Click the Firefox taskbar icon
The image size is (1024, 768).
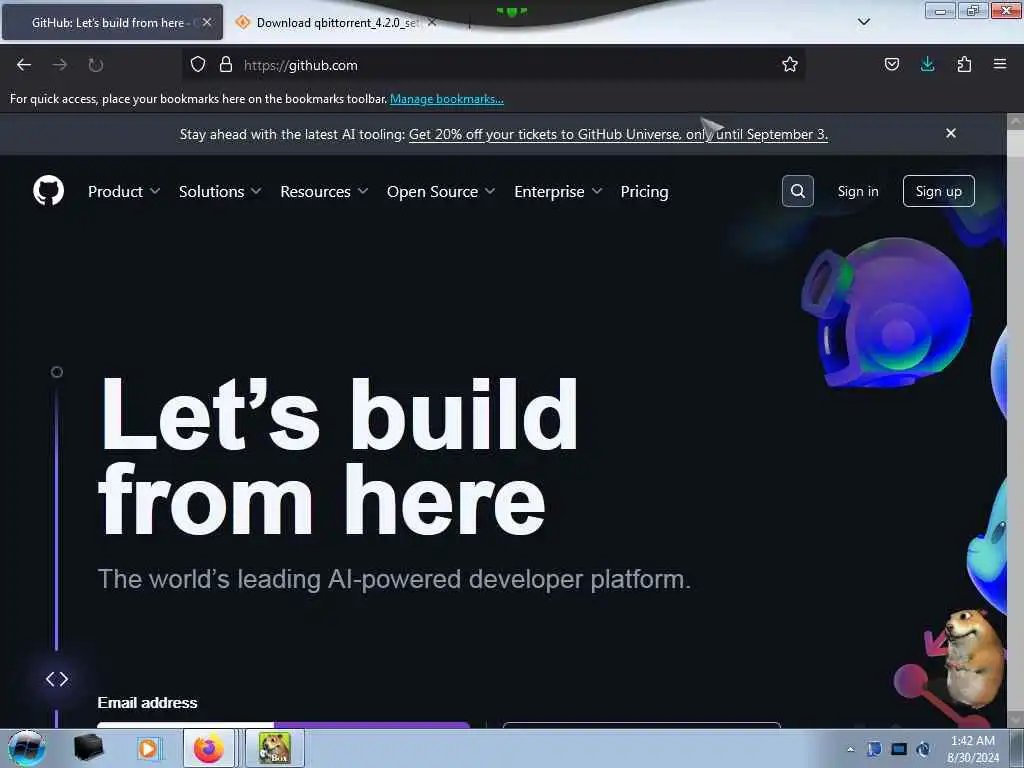(x=209, y=748)
